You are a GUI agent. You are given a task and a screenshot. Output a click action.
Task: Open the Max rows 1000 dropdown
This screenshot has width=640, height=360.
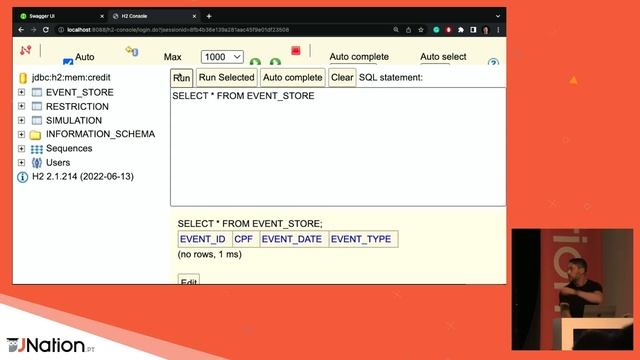pyautogui.click(x=222, y=57)
